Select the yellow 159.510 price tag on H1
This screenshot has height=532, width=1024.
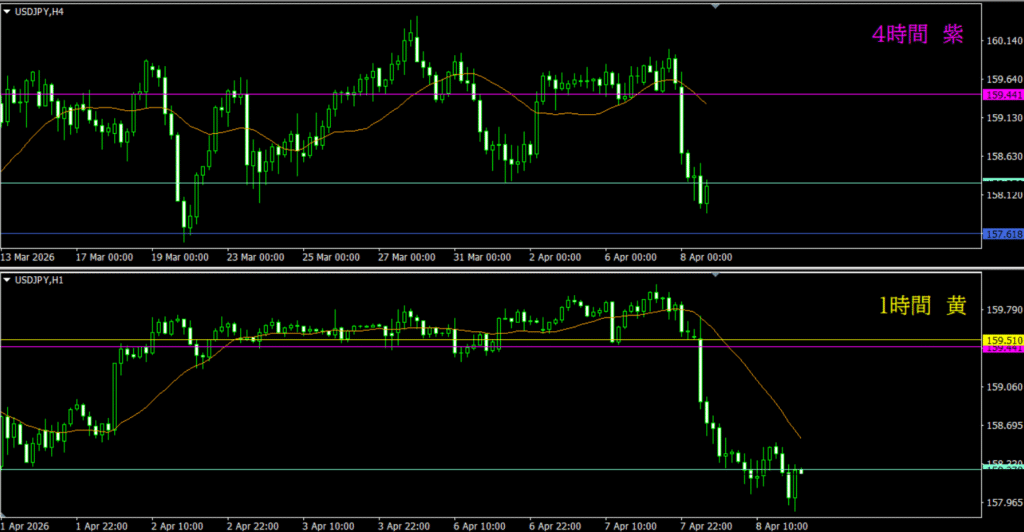click(1003, 341)
